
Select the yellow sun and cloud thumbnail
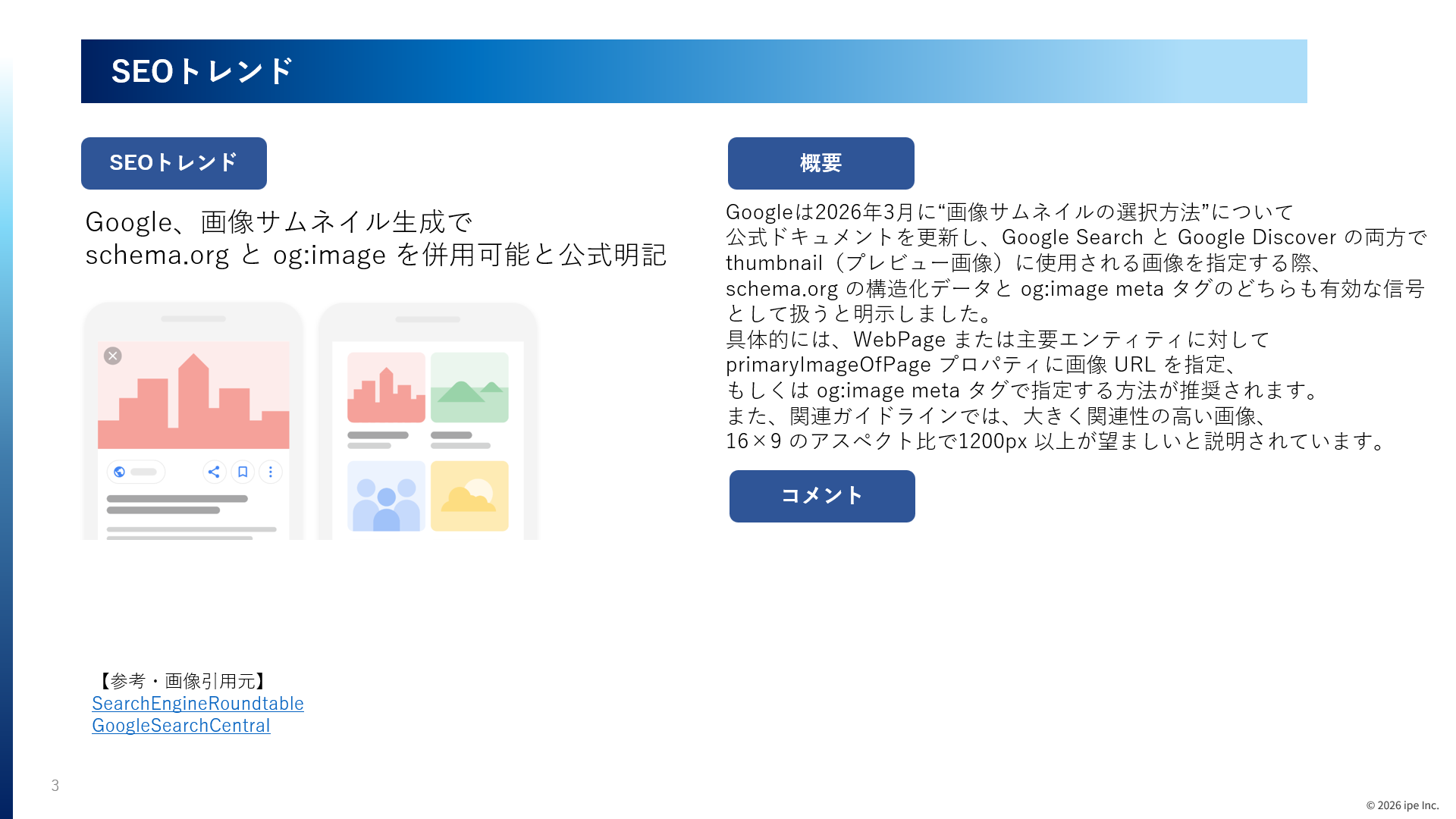(469, 496)
